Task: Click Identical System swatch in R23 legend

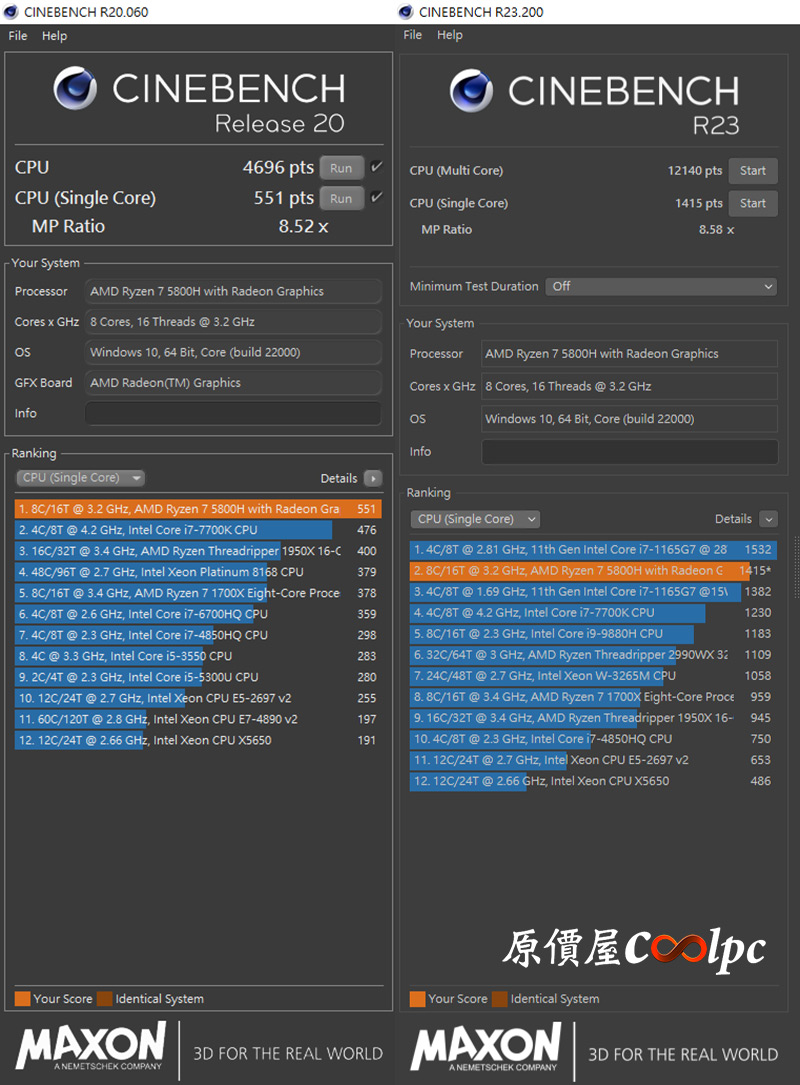Action: click(500, 999)
